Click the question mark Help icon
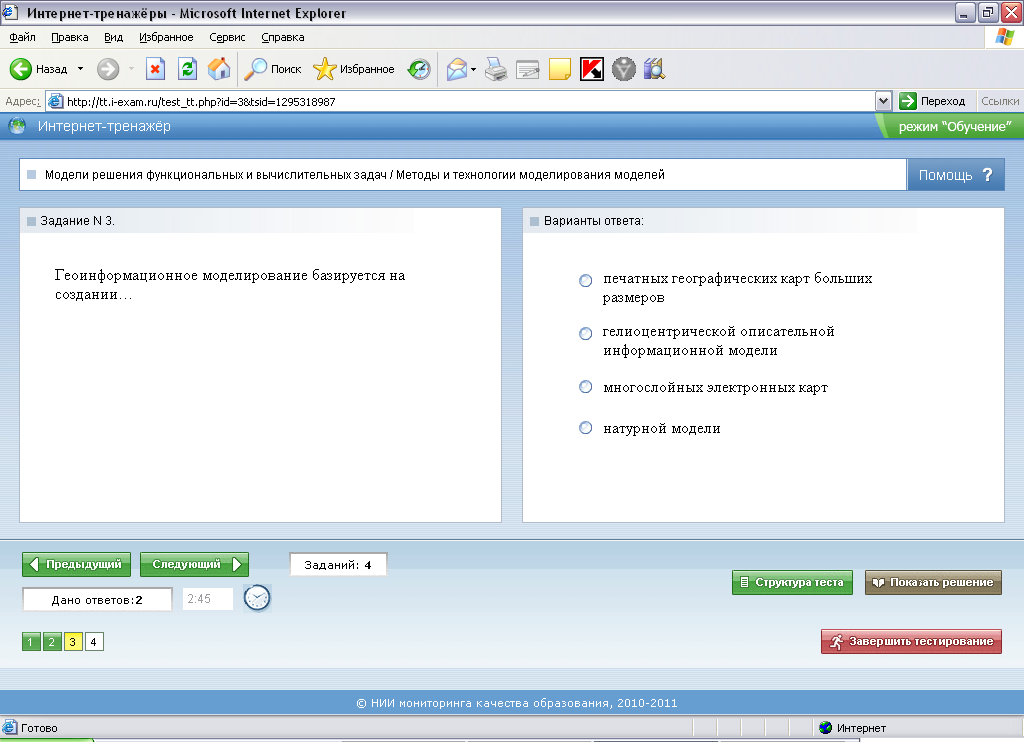This screenshot has height=742, width=1024. click(x=987, y=174)
